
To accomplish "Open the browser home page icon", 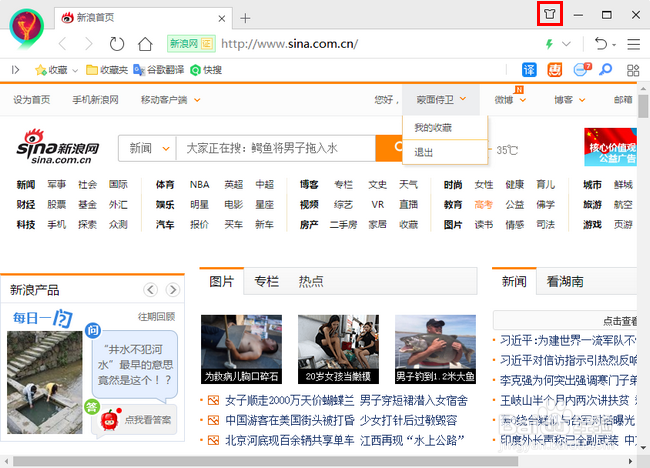I will tap(145, 44).
